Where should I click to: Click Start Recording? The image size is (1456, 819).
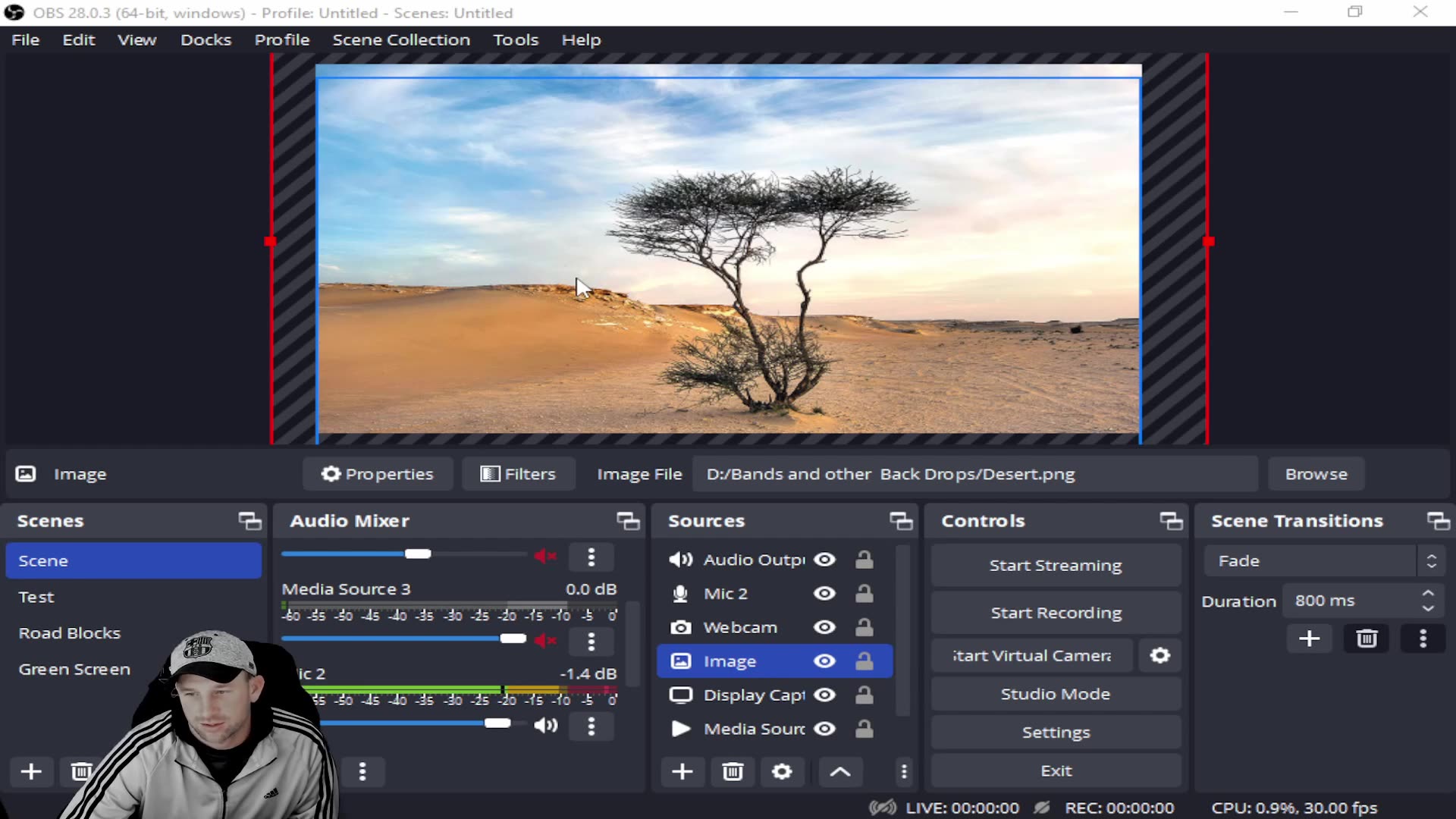[x=1055, y=613]
